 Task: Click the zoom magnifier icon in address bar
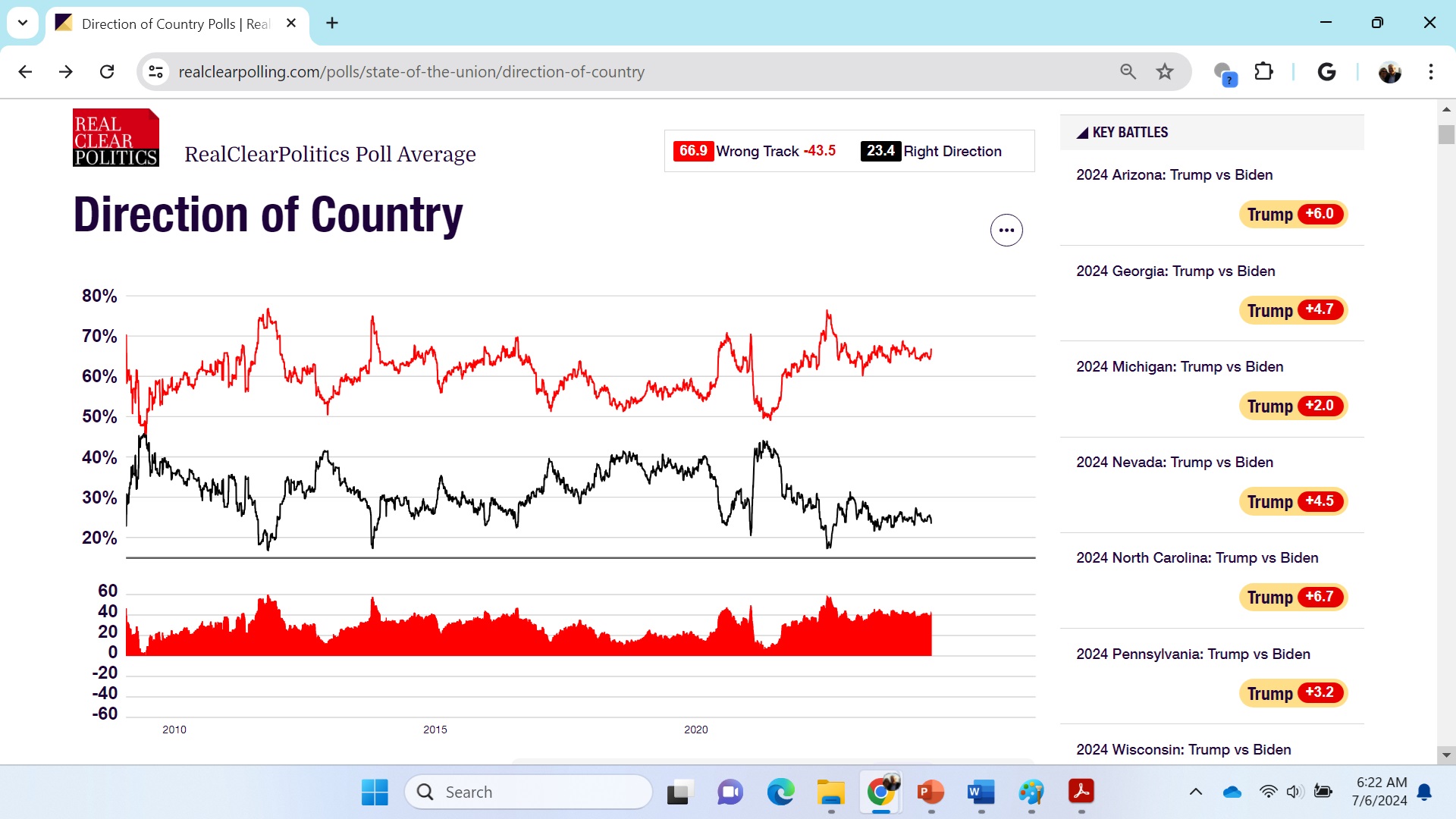pyautogui.click(x=1128, y=72)
